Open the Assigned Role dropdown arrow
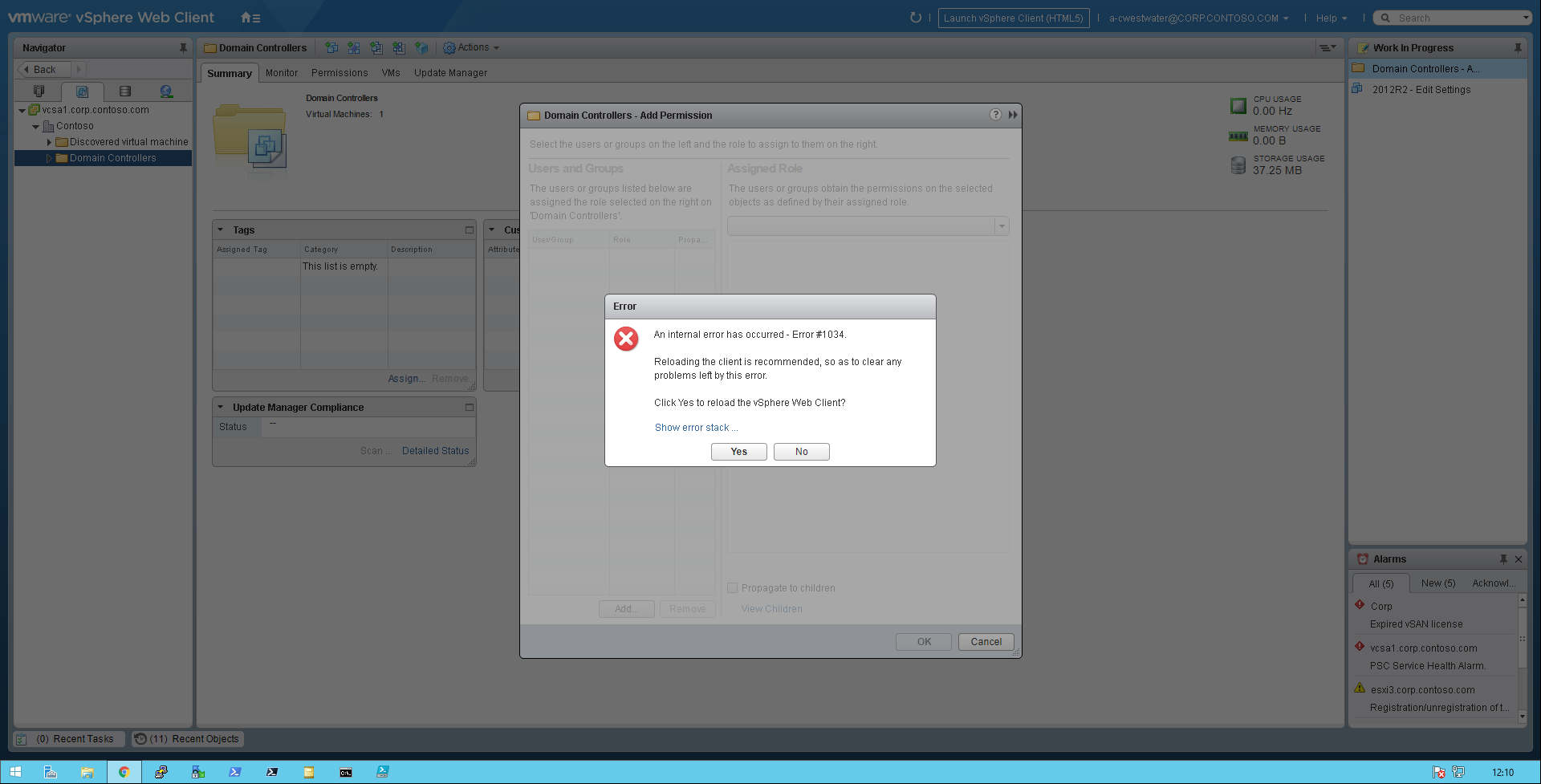 (1002, 226)
